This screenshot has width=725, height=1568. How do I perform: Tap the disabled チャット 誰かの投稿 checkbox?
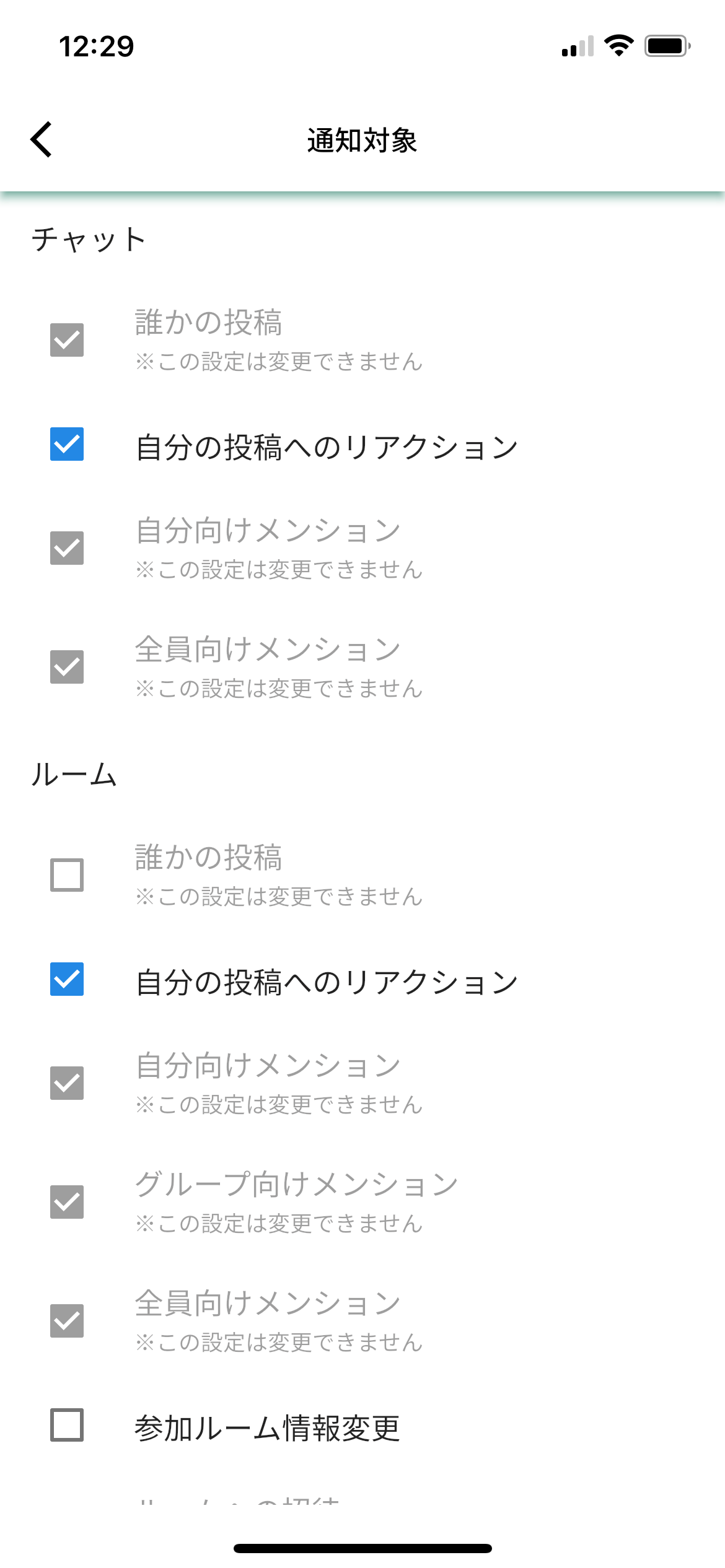[x=67, y=340]
